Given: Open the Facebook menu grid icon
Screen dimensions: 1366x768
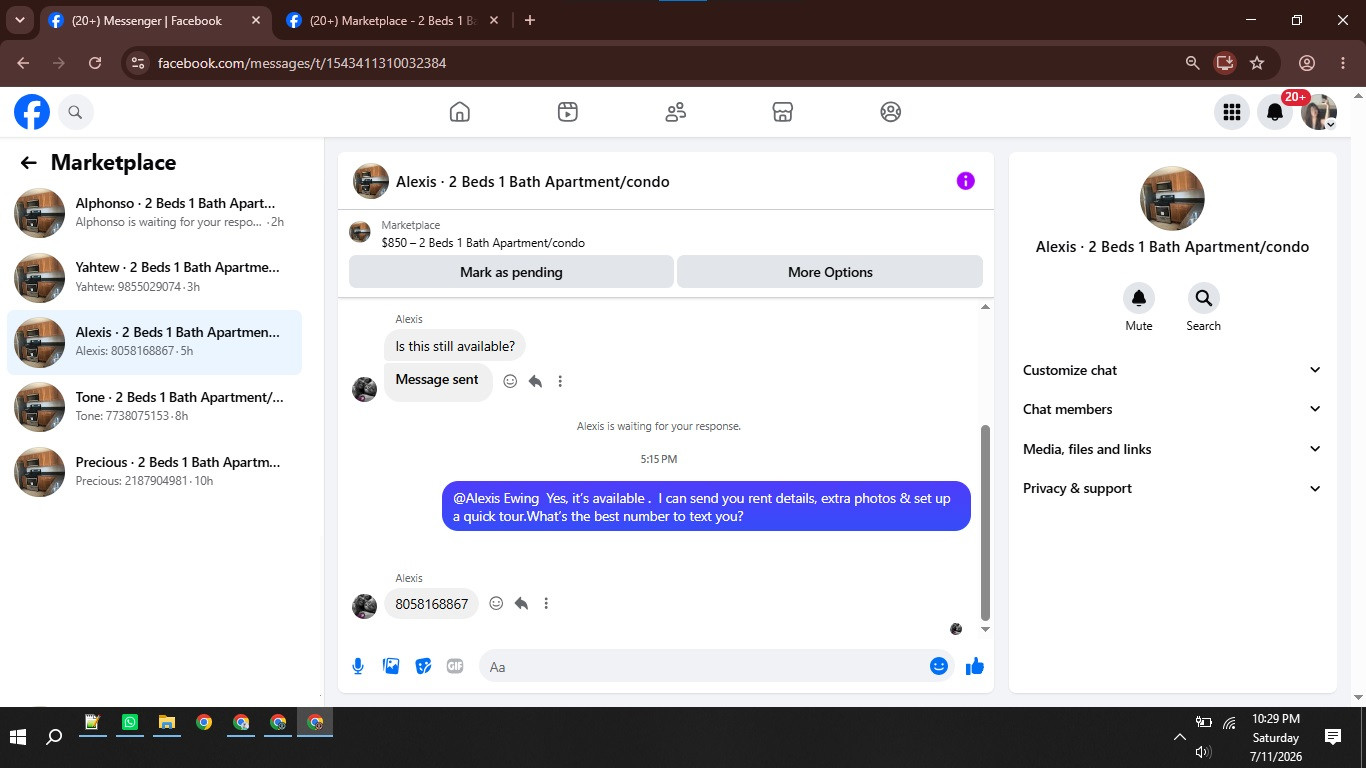Looking at the screenshot, I should tap(1232, 112).
